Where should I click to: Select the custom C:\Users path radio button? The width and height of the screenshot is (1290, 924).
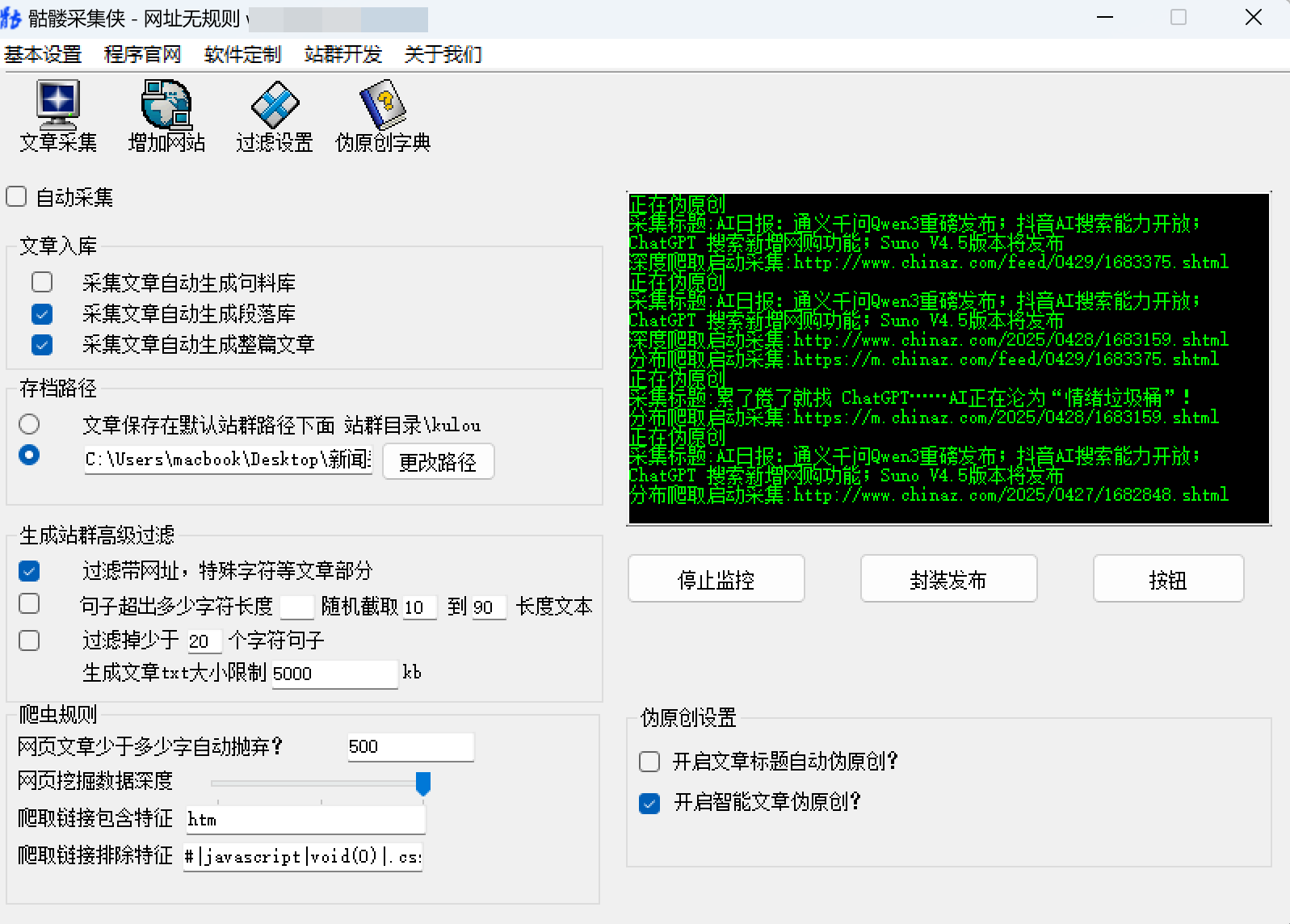[x=29, y=455]
